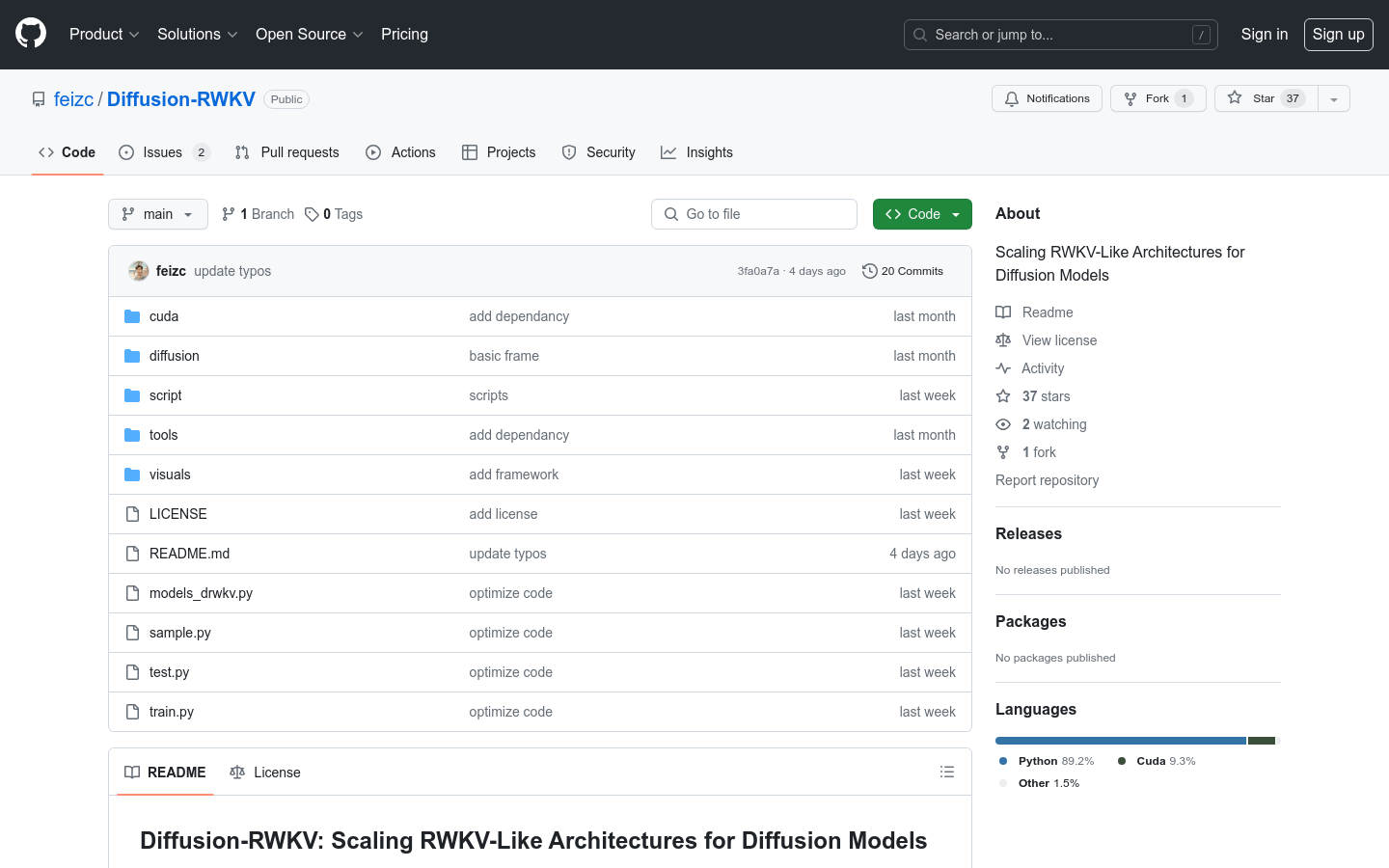Click the visuals folder icon
Screen dimensions: 1389x868
tap(132, 475)
